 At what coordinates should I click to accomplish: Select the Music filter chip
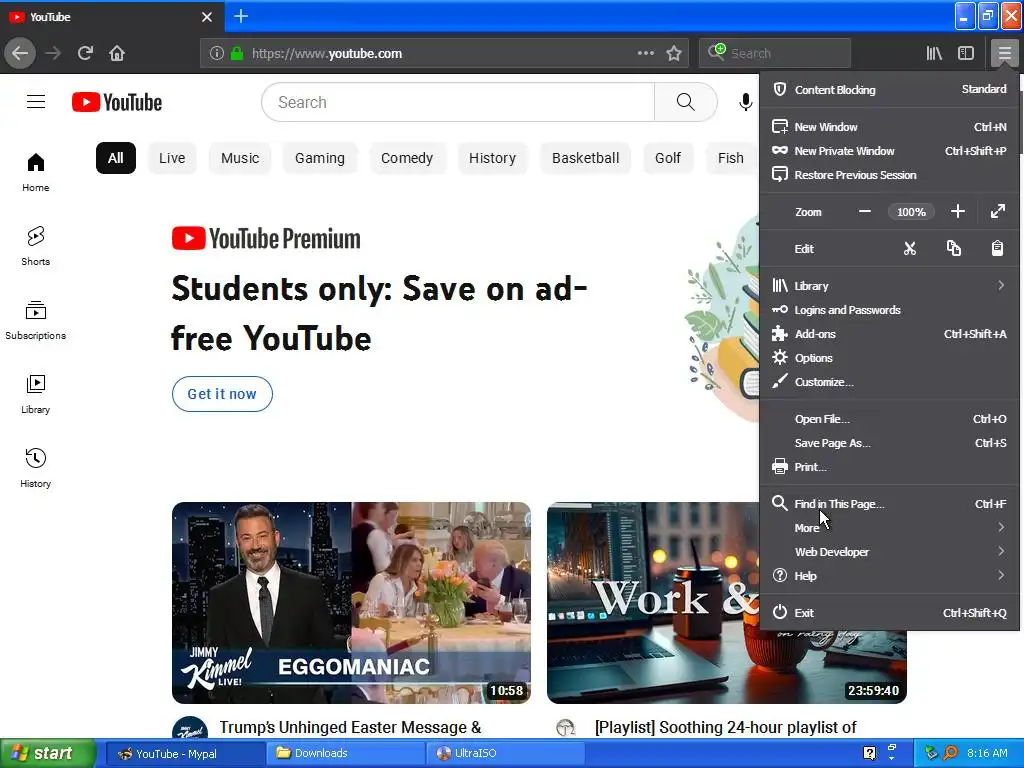240,158
